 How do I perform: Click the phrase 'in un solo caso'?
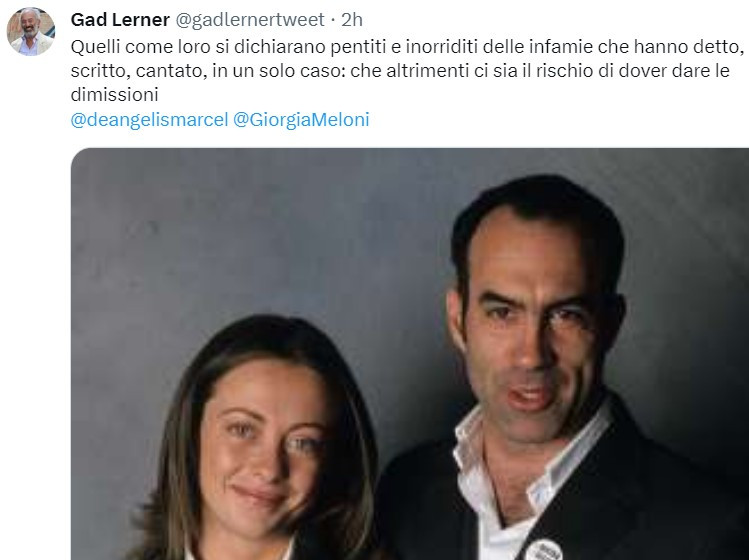pos(279,71)
